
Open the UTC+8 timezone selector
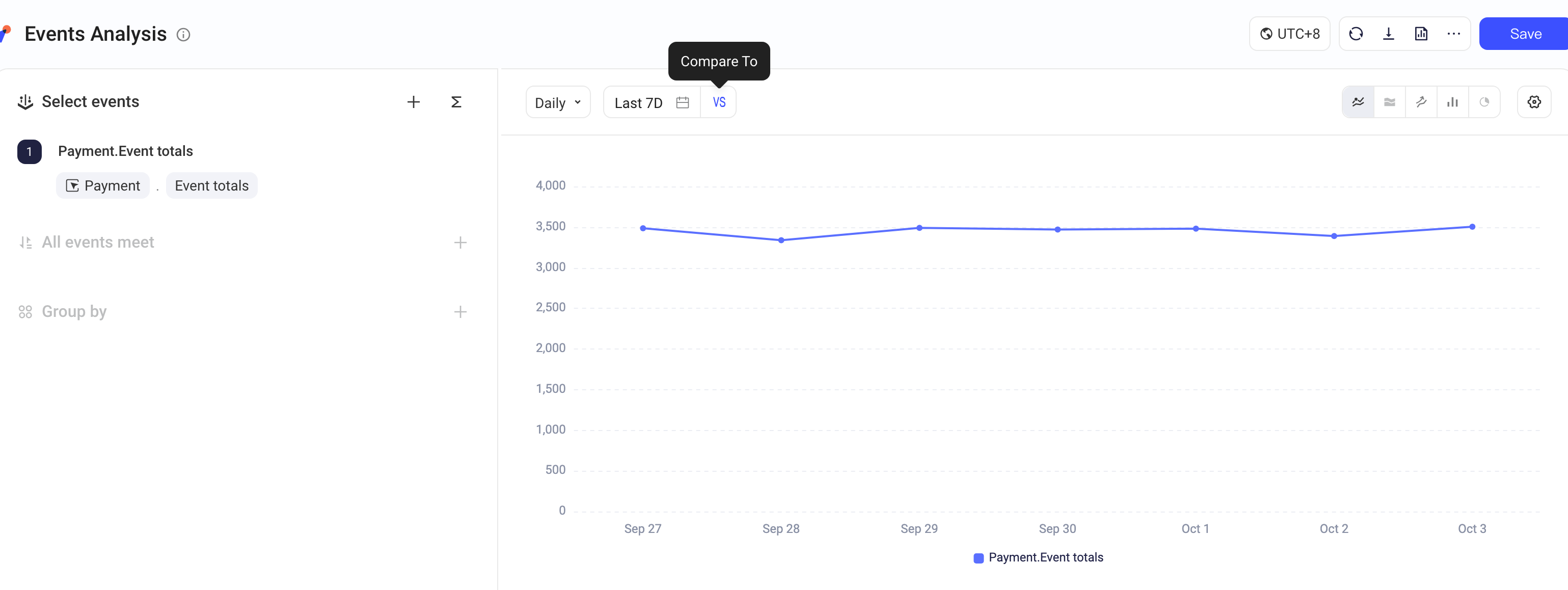coord(1289,34)
